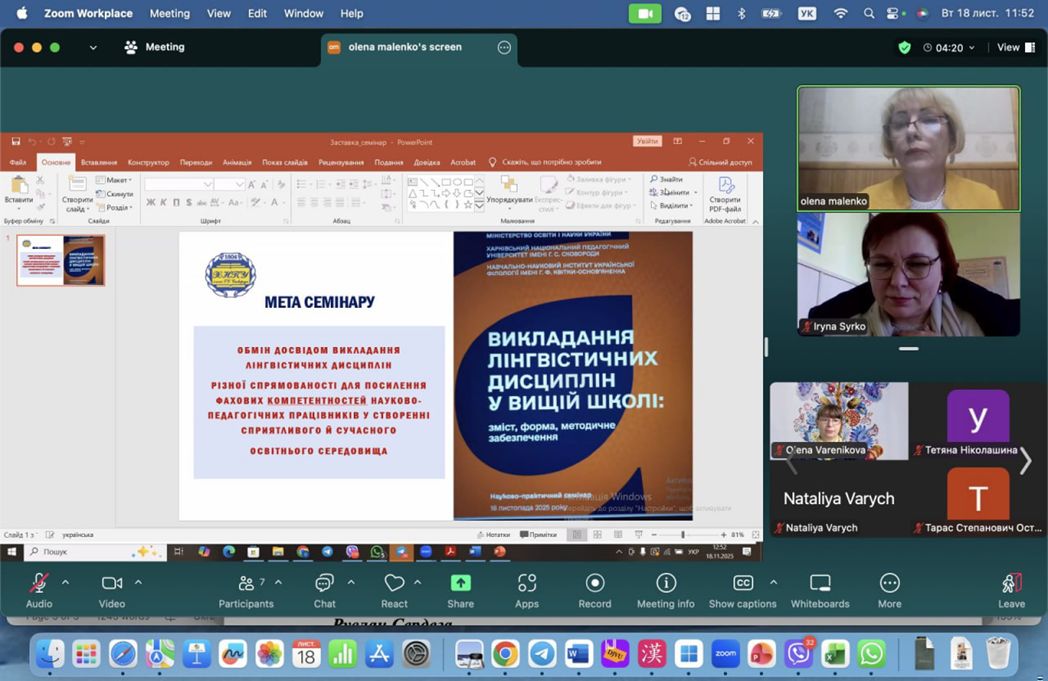The height and width of the screenshot is (681, 1048).
Task: Open the Window menu in menu bar
Action: pos(303,13)
